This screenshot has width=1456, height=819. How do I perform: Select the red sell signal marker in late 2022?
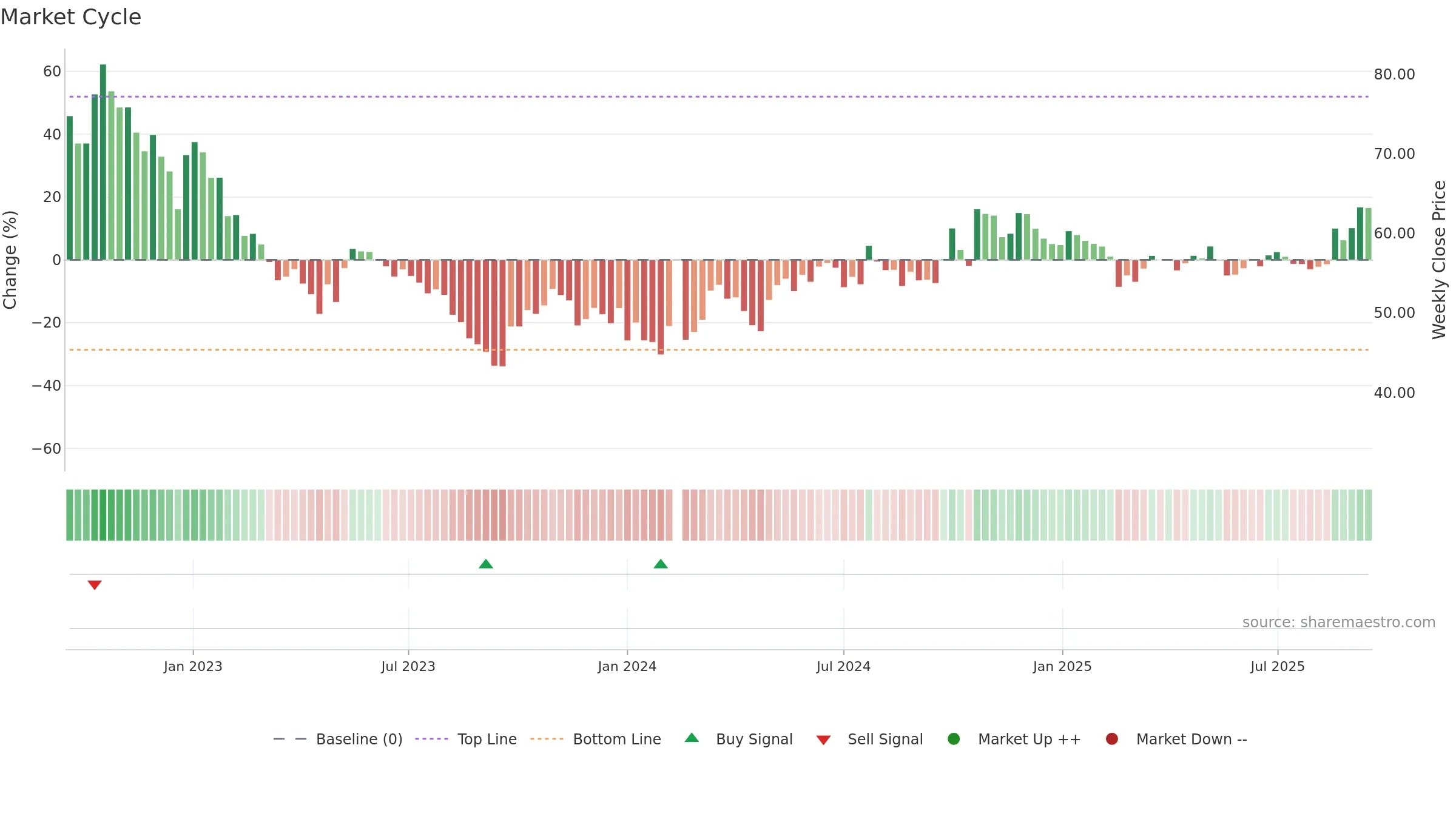(95, 585)
